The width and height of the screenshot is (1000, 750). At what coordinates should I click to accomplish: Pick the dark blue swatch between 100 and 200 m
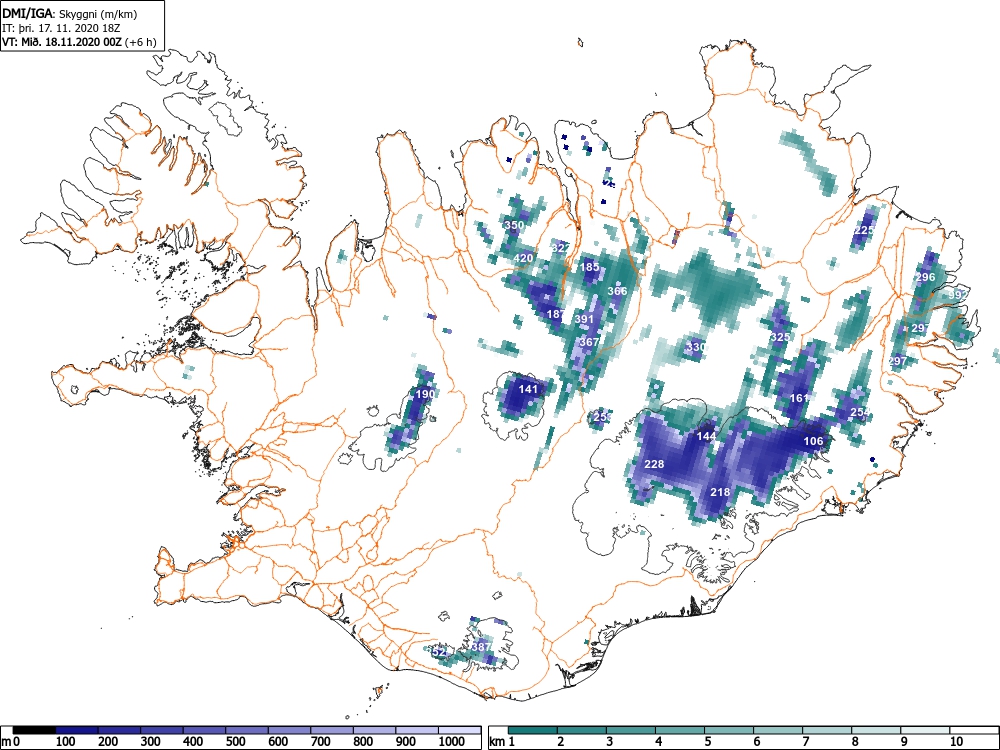click(x=77, y=730)
